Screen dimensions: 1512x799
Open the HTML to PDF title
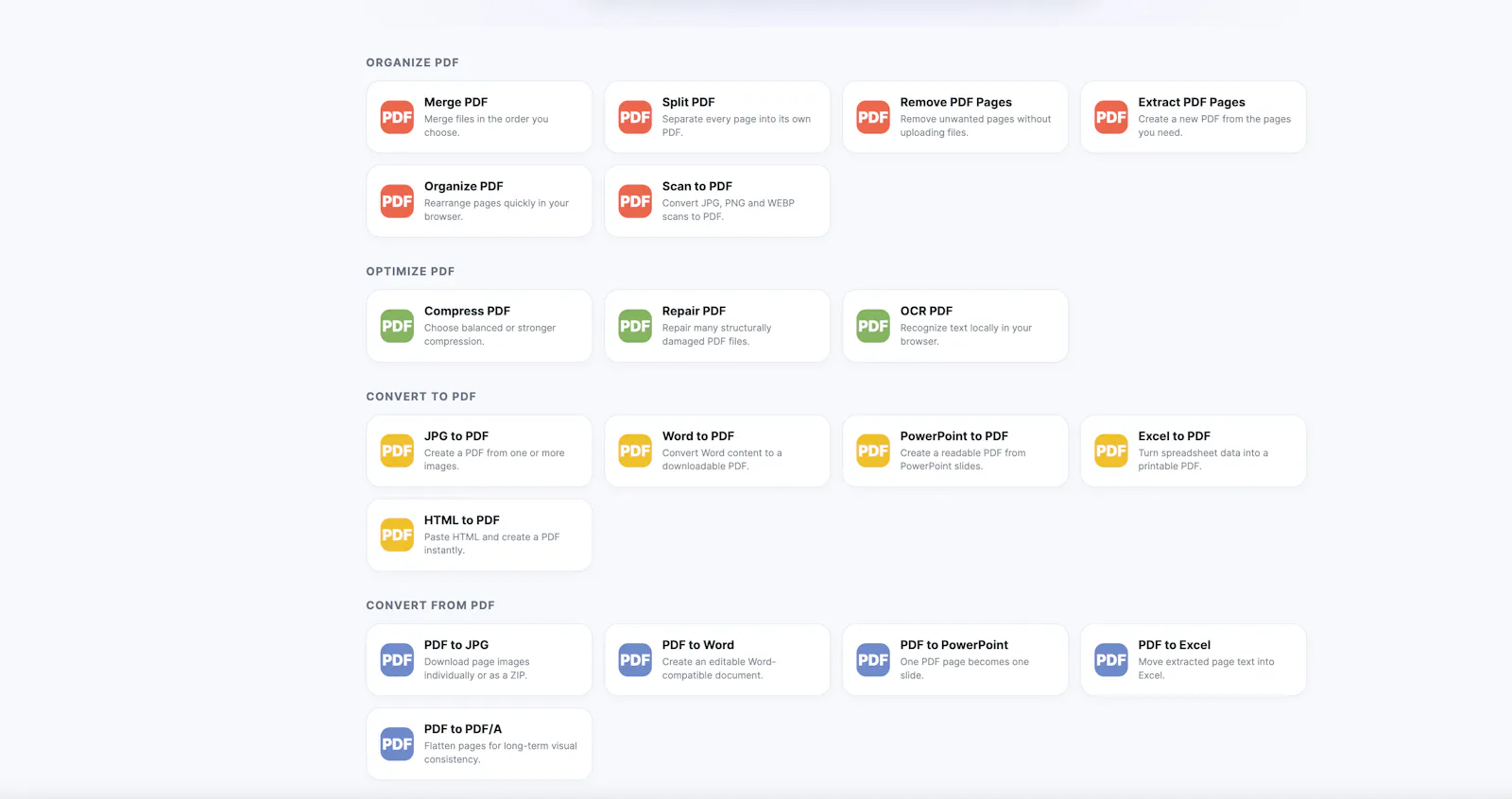tap(462, 520)
